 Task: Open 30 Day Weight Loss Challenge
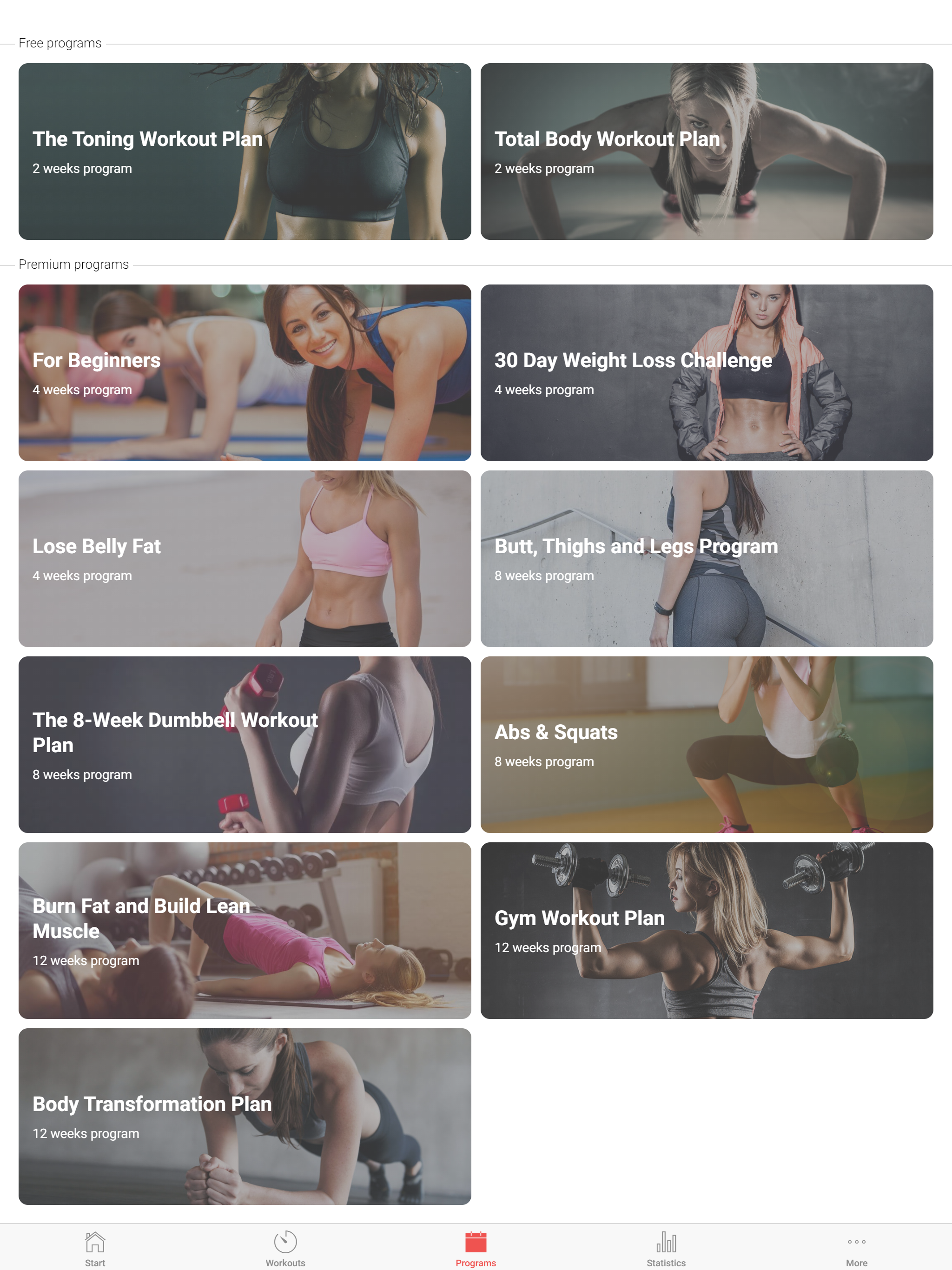pos(707,373)
